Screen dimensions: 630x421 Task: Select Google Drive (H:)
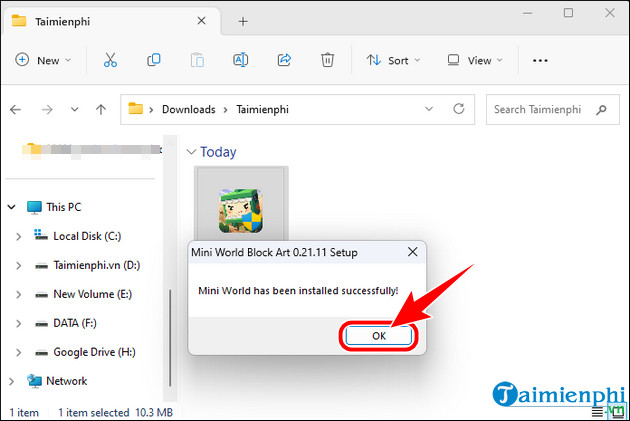(85, 352)
